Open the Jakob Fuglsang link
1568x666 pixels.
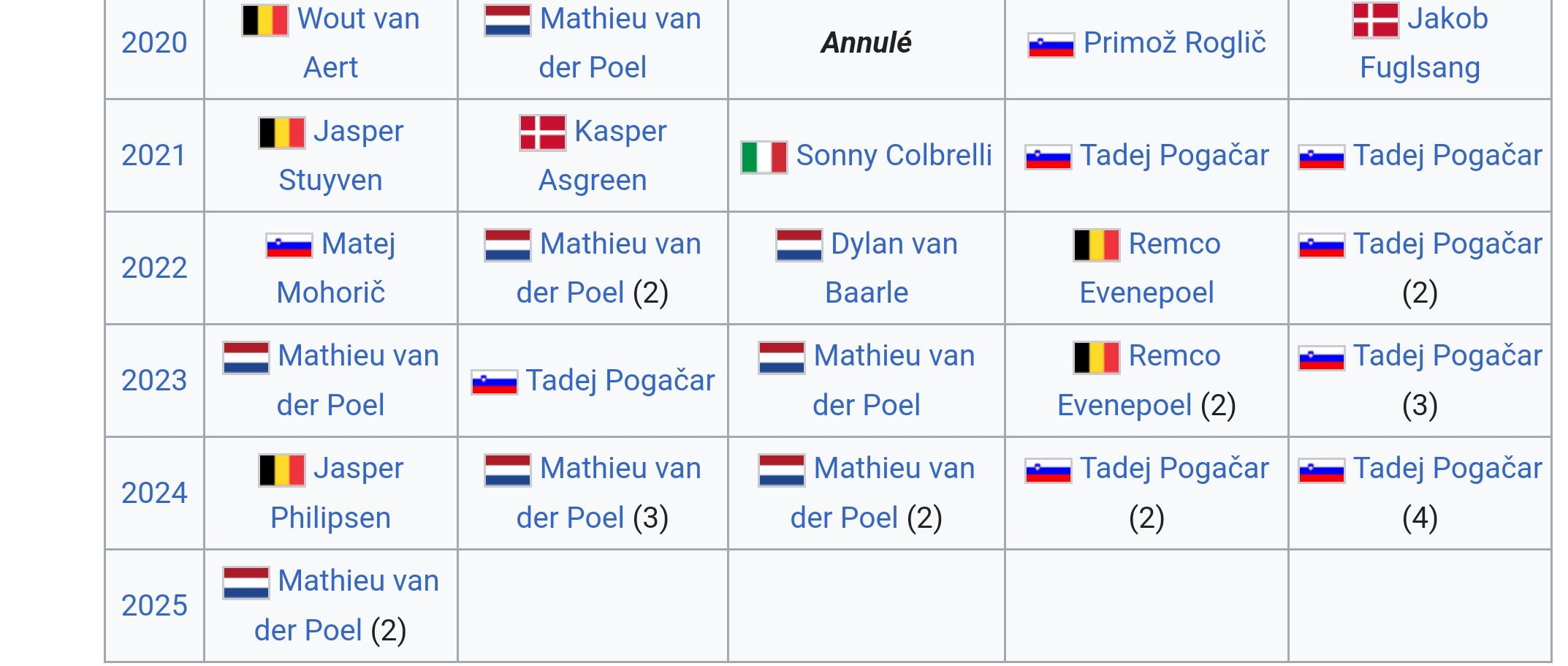[x=1447, y=20]
